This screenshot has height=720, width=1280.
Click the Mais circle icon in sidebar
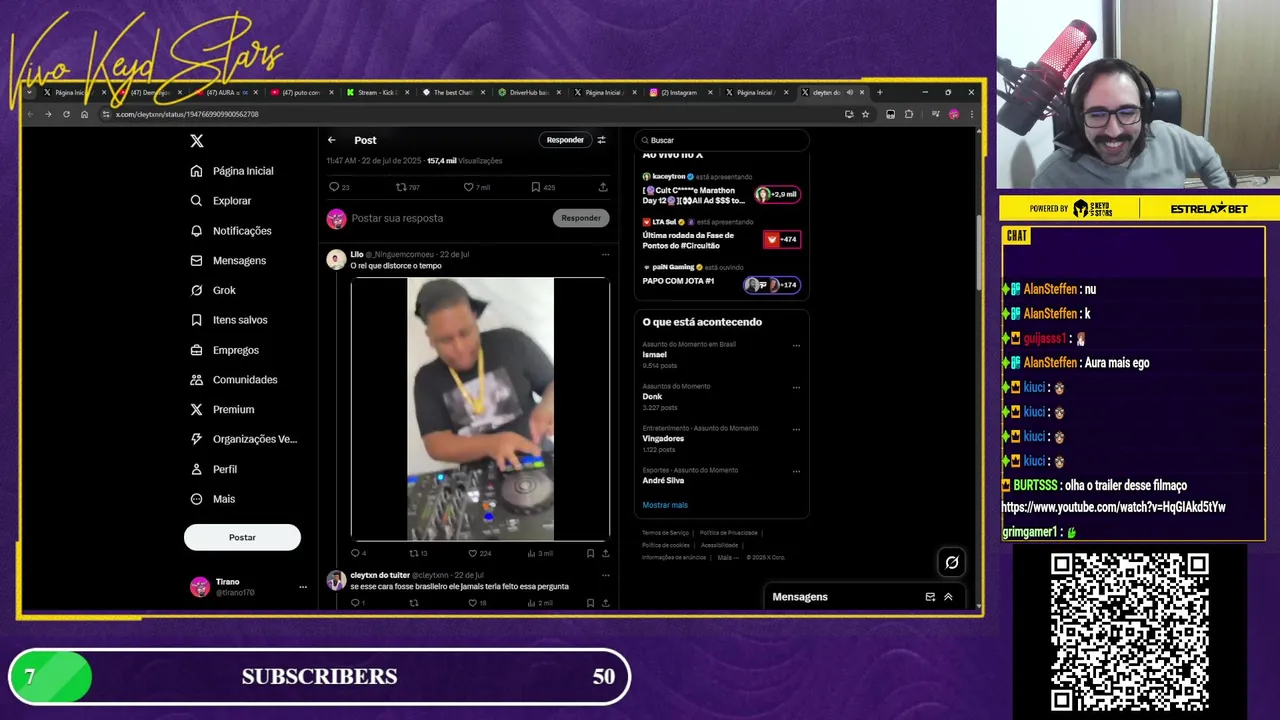[x=197, y=499]
